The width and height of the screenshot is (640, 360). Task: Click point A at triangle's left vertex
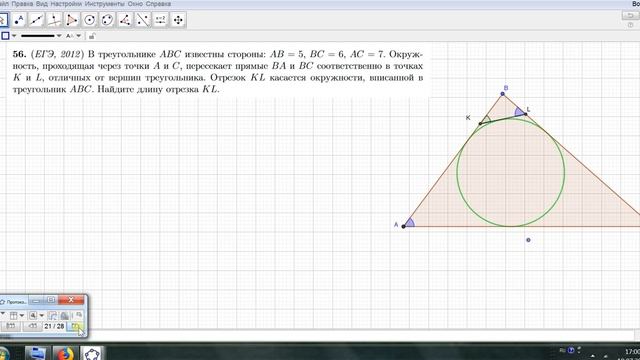click(x=404, y=227)
